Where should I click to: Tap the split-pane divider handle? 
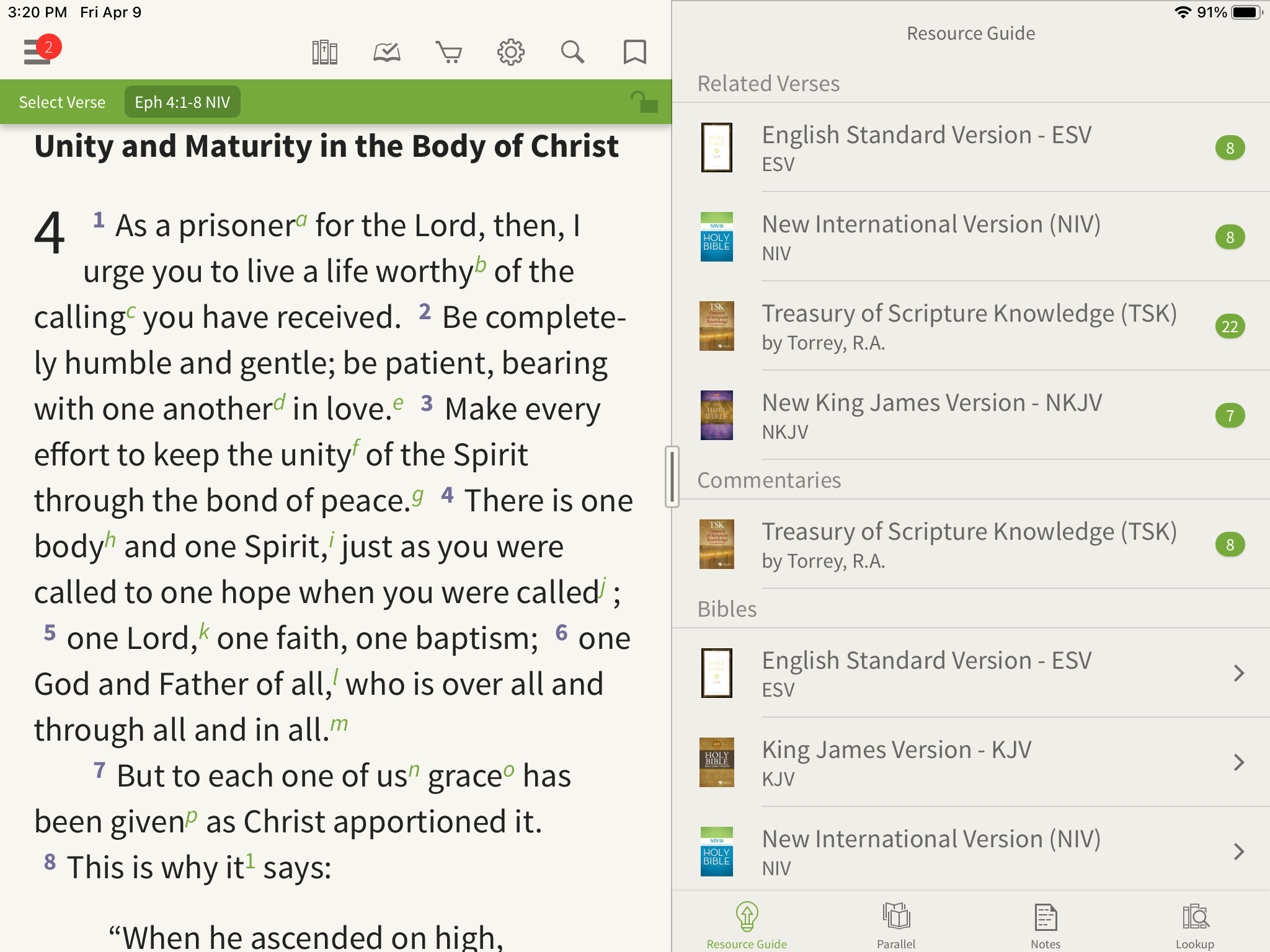pyautogui.click(x=672, y=476)
